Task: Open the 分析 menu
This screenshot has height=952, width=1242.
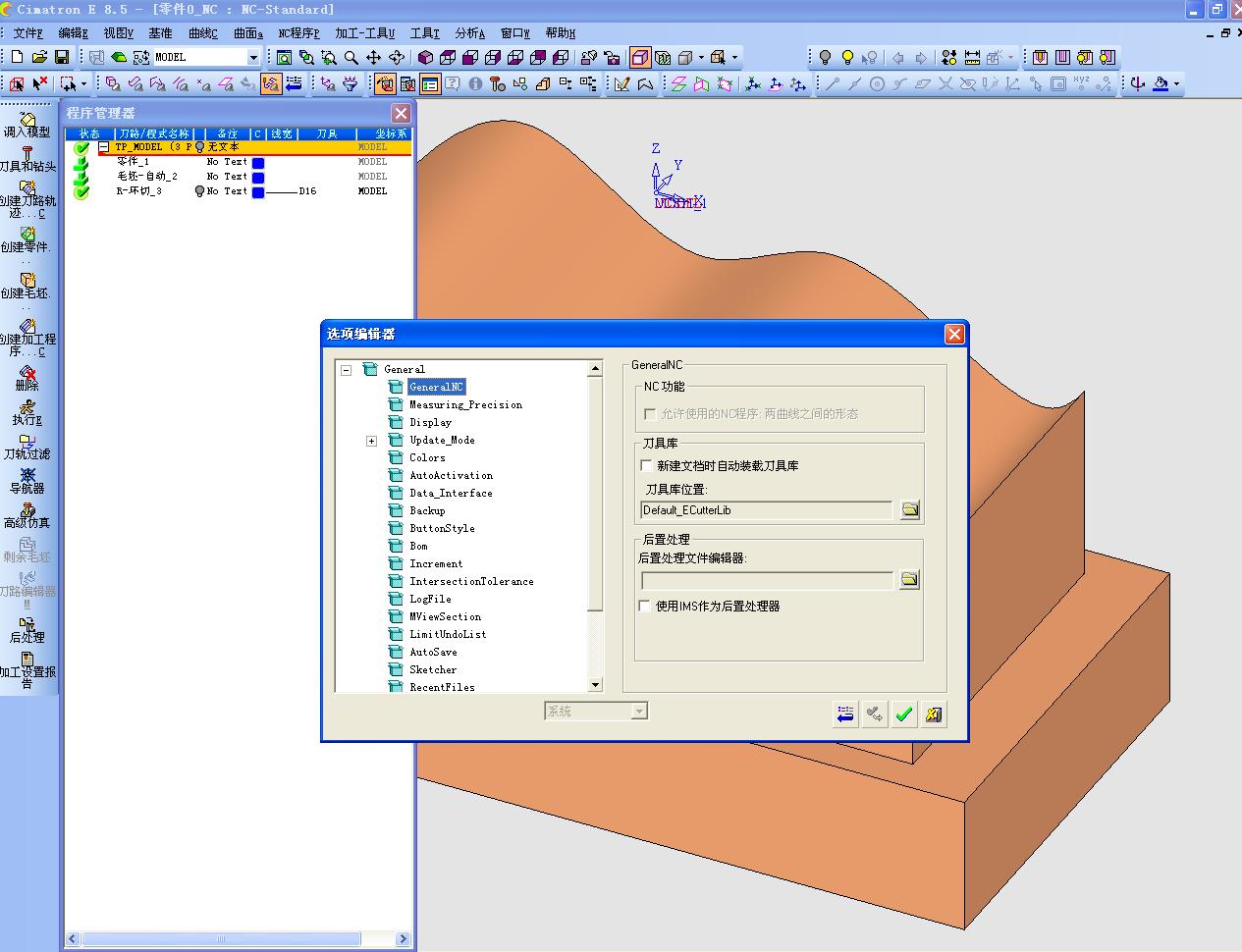Action: click(469, 33)
